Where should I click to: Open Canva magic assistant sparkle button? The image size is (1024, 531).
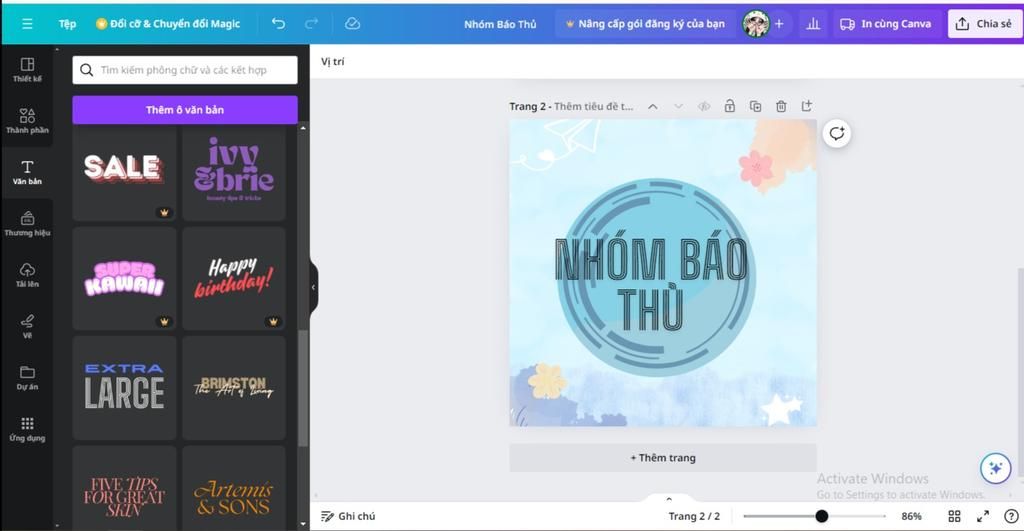(x=995, y=468)
